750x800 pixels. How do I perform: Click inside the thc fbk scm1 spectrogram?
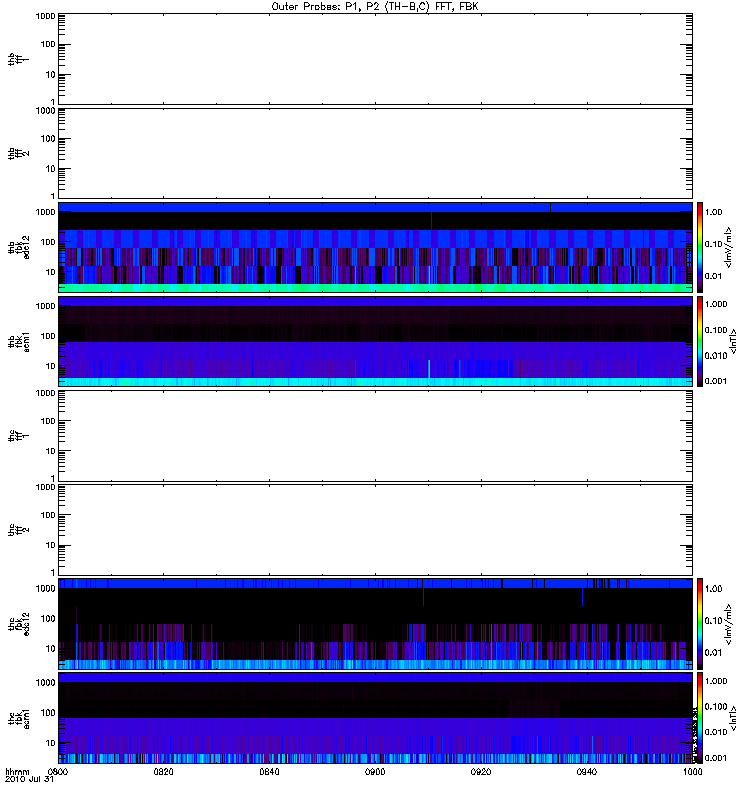pyautogui.click(x=375, y=718)
